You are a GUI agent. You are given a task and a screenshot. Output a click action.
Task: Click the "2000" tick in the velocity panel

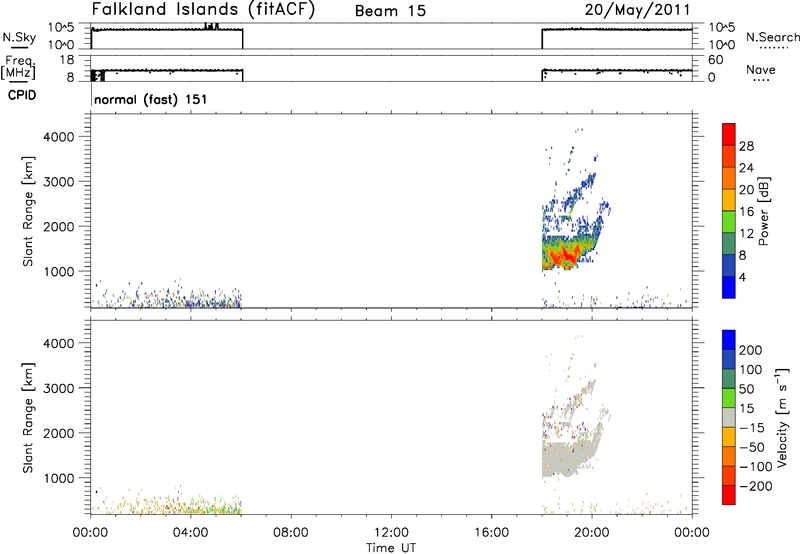pos(60,433)
